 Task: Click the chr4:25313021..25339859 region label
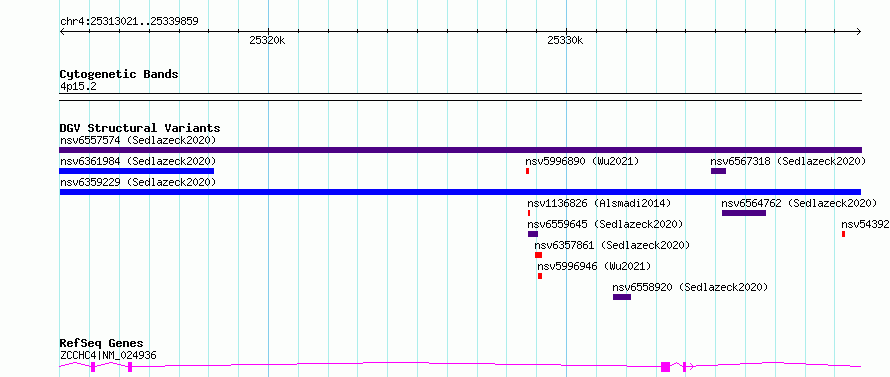[x=129, y=22]
